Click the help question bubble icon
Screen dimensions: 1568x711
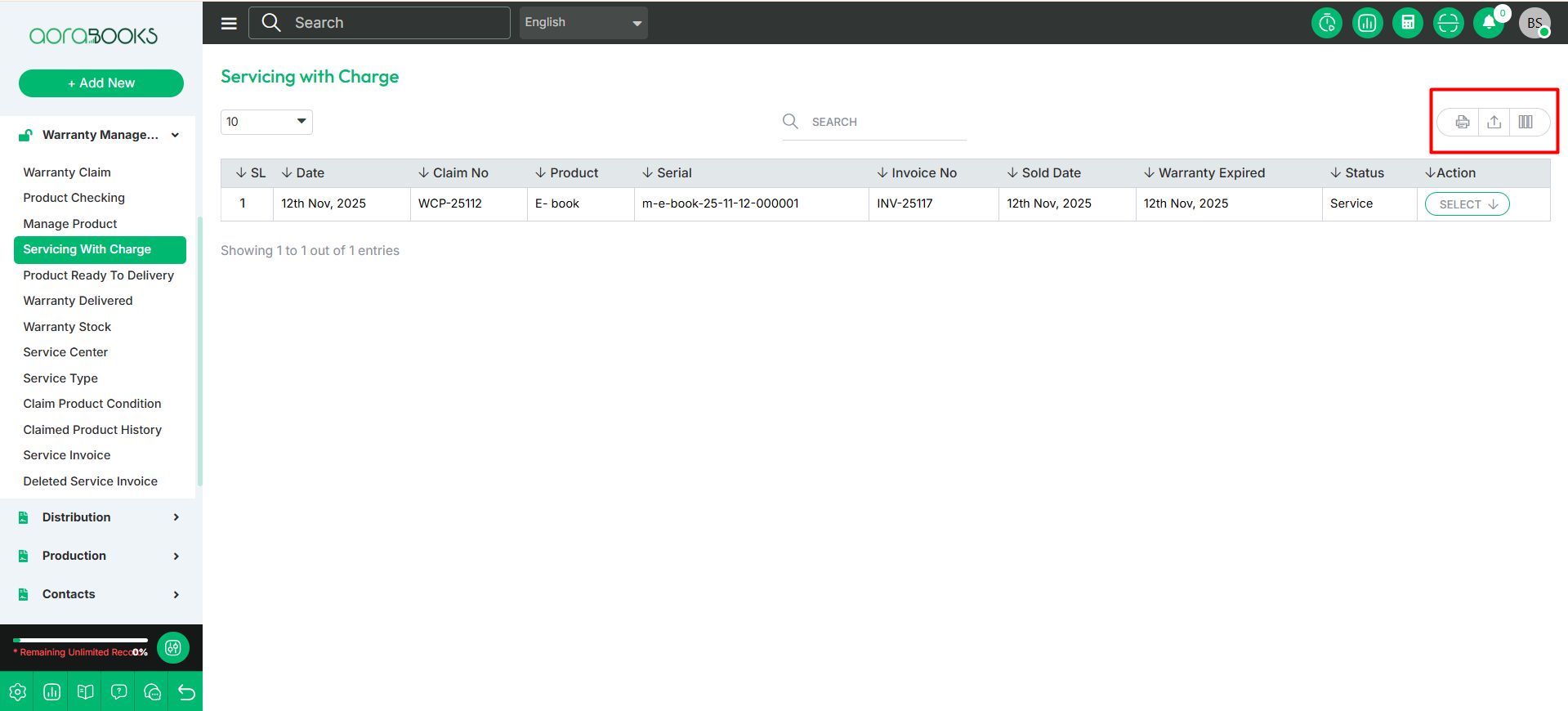coord(118,692)
